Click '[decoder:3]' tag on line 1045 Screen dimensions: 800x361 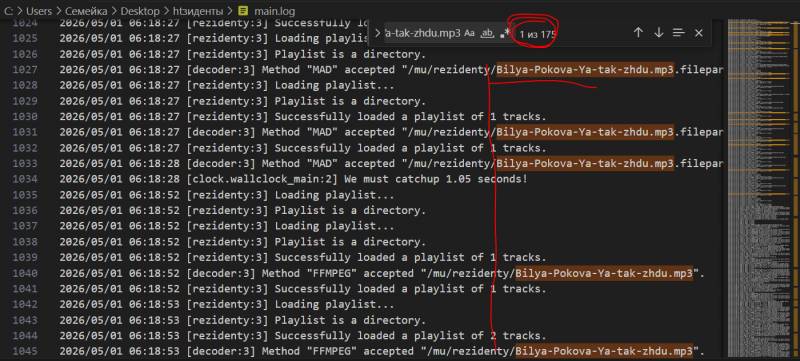pos(221,351)
